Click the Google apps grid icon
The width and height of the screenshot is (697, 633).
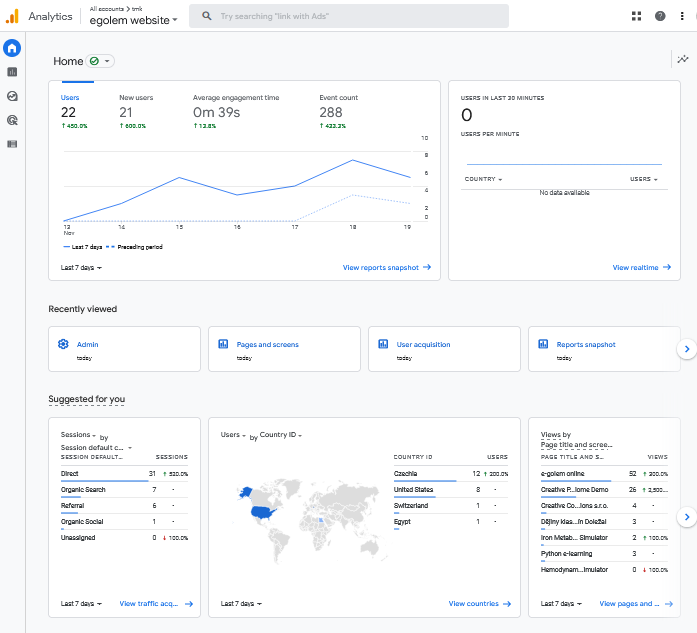point(637,16)
